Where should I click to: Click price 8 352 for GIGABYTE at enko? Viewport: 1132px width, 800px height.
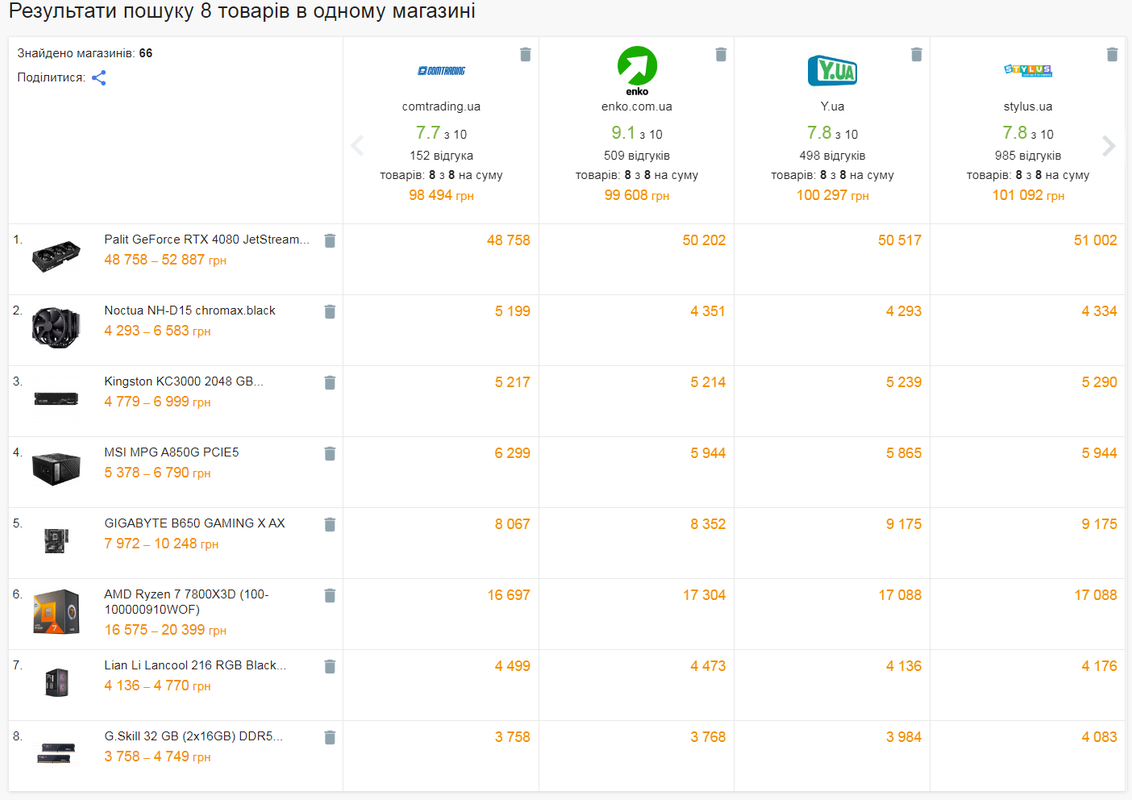pyautogui.click(x=708, y=524)
